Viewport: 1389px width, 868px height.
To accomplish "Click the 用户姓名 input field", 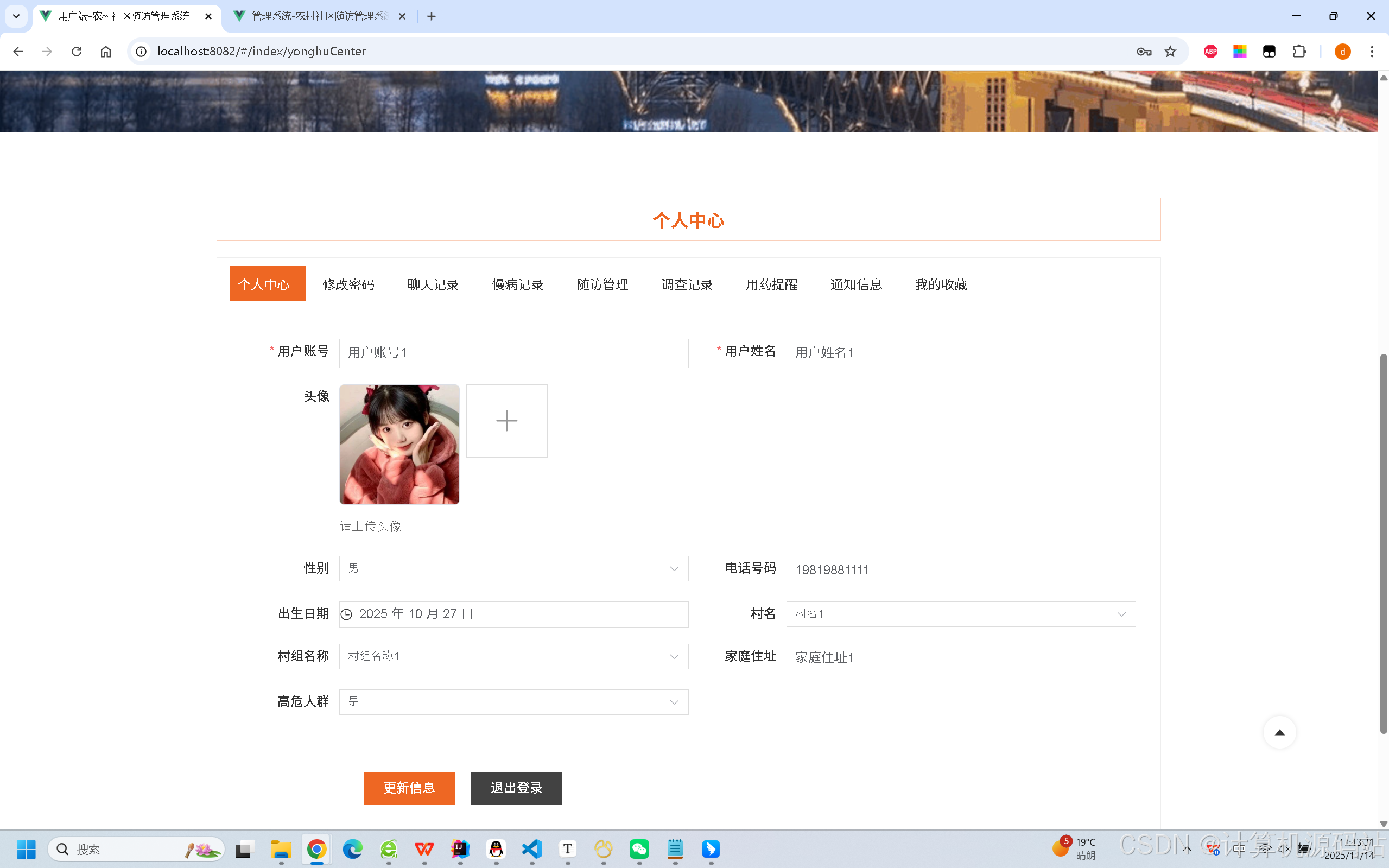I will 961,352.
